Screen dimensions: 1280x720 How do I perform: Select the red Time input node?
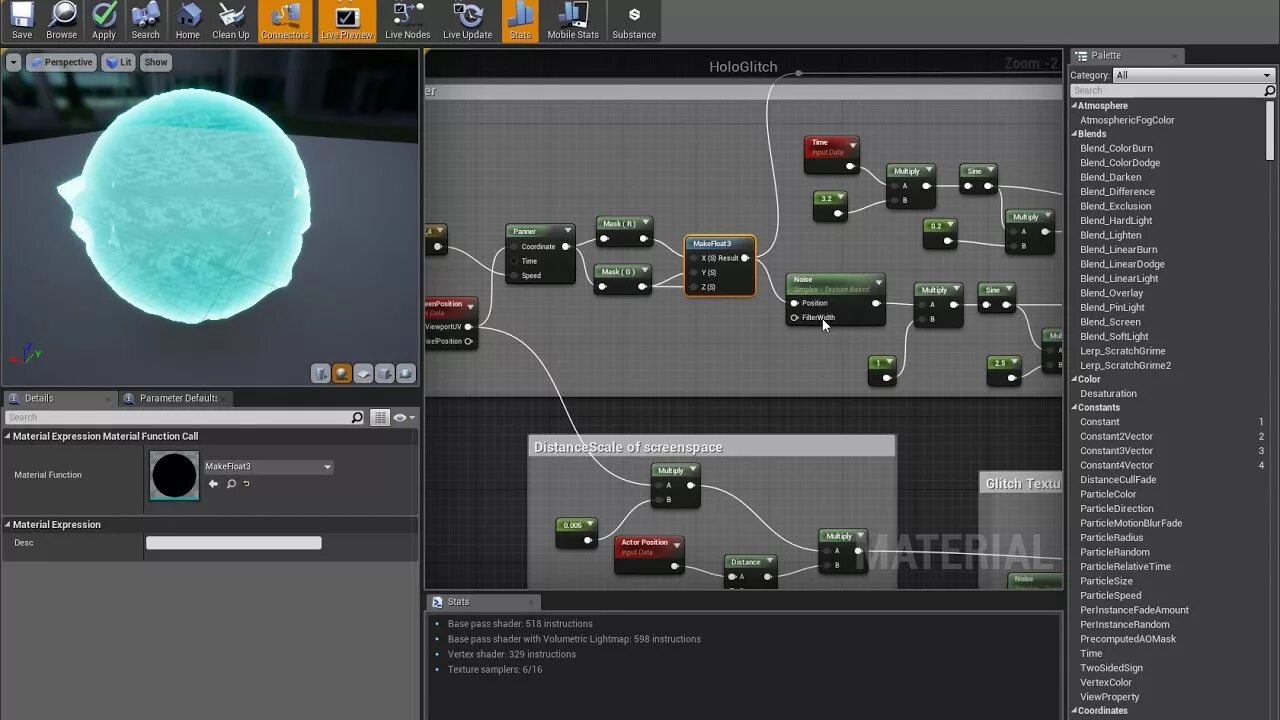point(831,154)
